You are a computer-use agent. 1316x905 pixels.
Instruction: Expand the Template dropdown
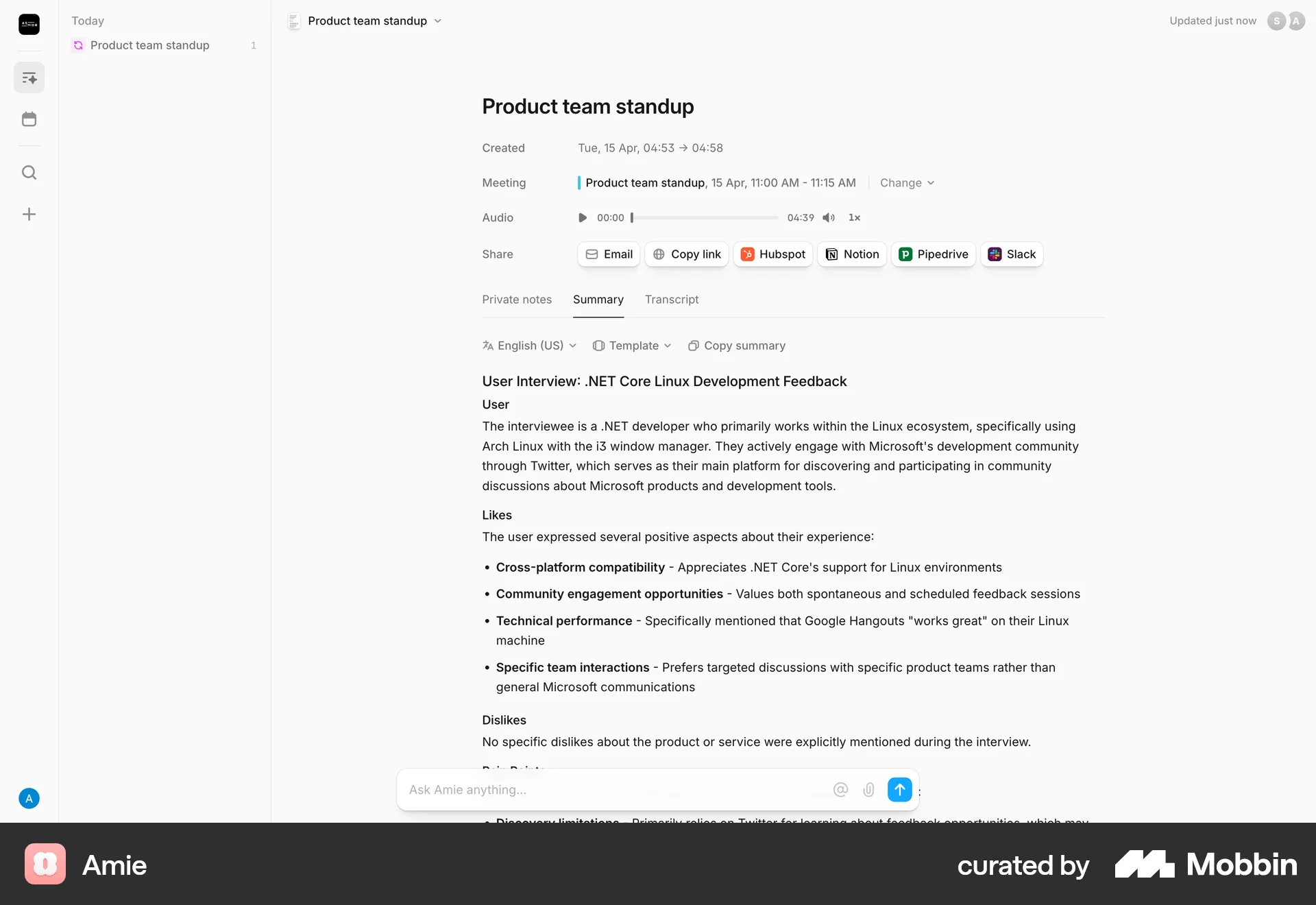632,346
